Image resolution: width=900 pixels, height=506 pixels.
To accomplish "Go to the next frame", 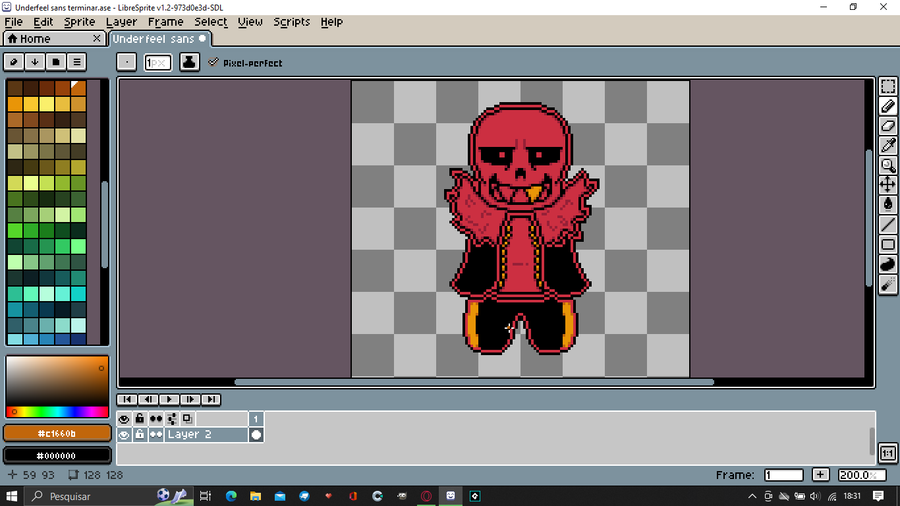I will (x=190, y=399).
